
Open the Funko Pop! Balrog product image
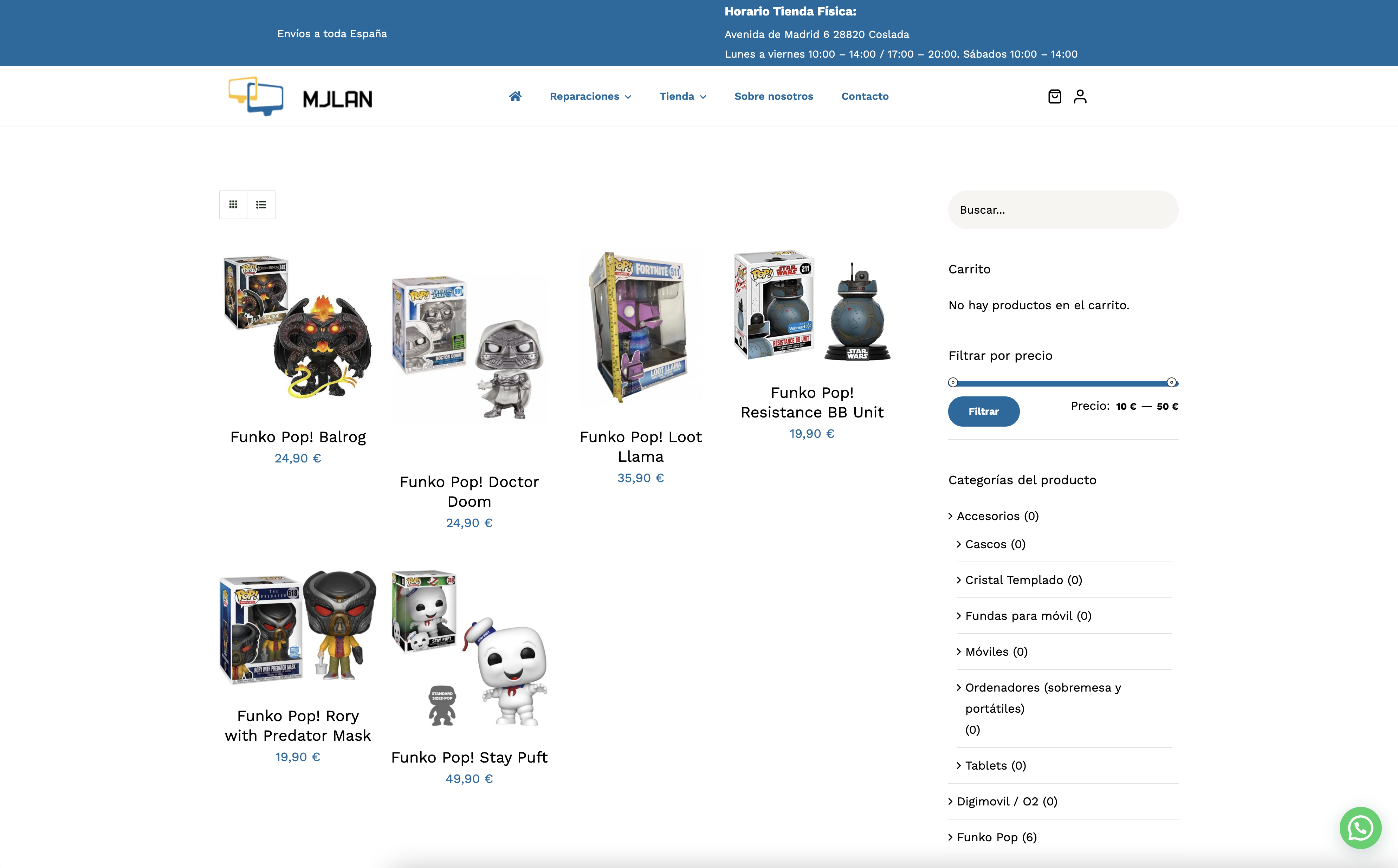coord(298,327)
